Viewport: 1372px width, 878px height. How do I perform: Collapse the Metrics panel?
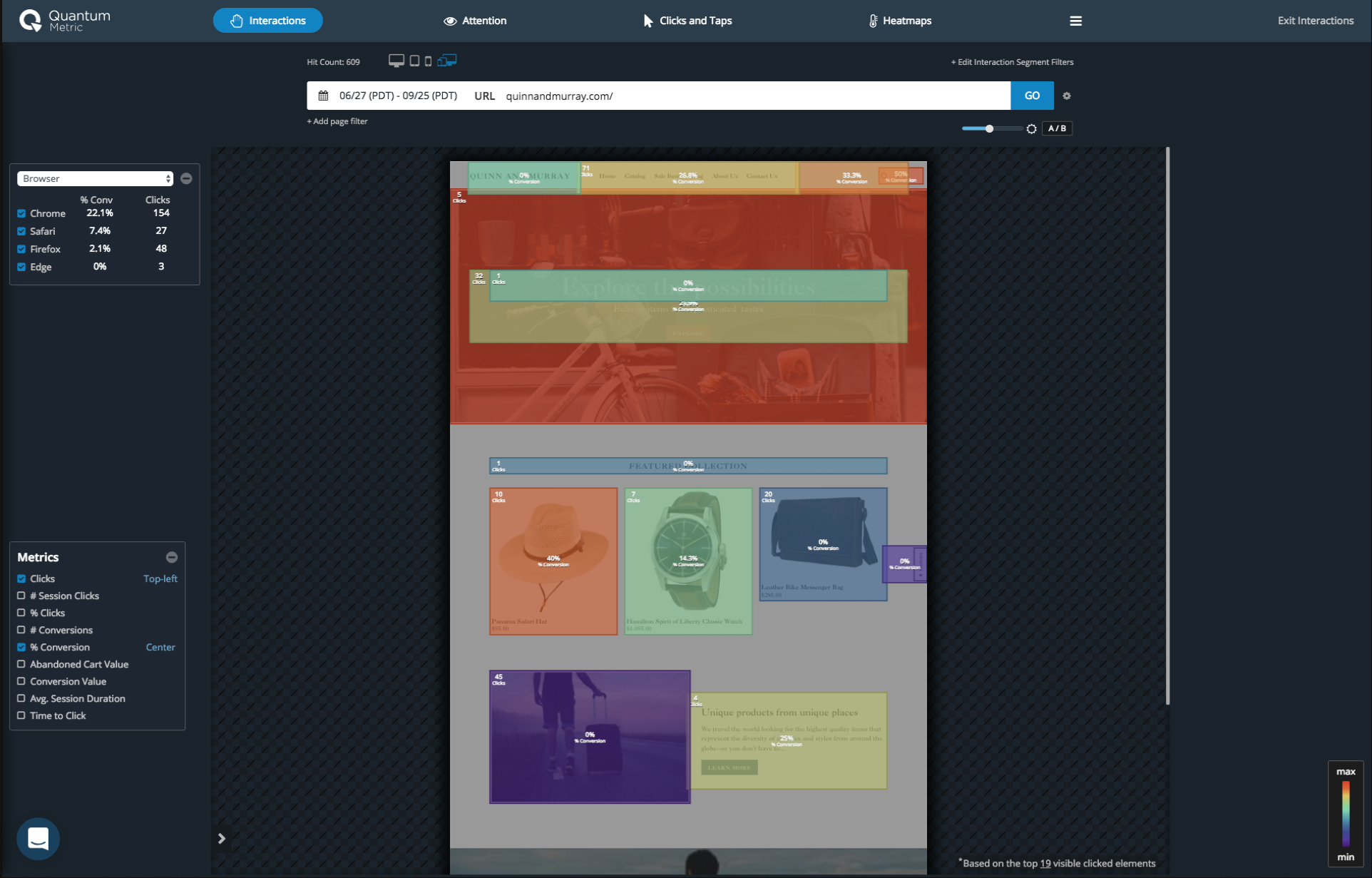[x=171, y=557]
